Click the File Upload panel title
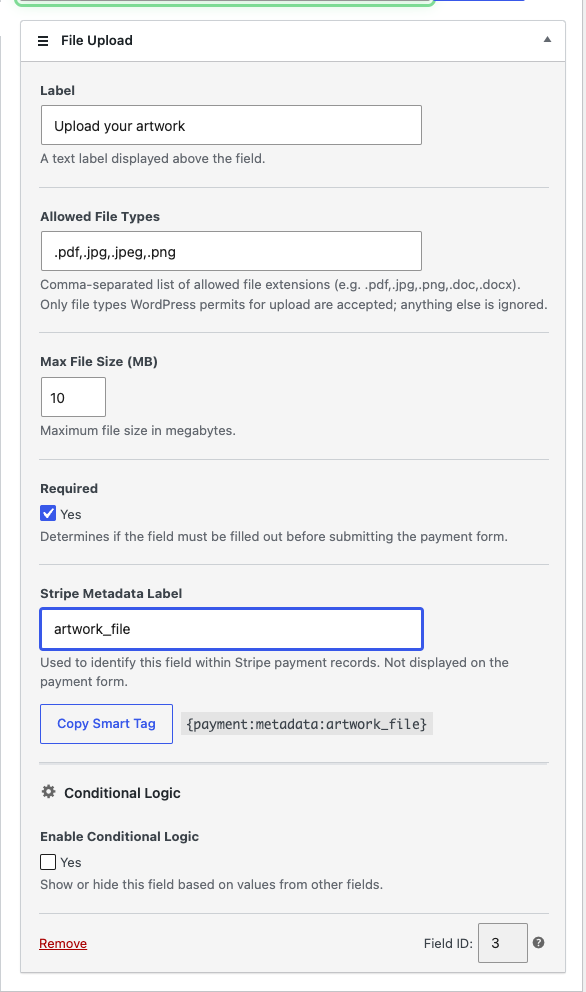Viewport: 586px width, 992px height. pos(97,40)
